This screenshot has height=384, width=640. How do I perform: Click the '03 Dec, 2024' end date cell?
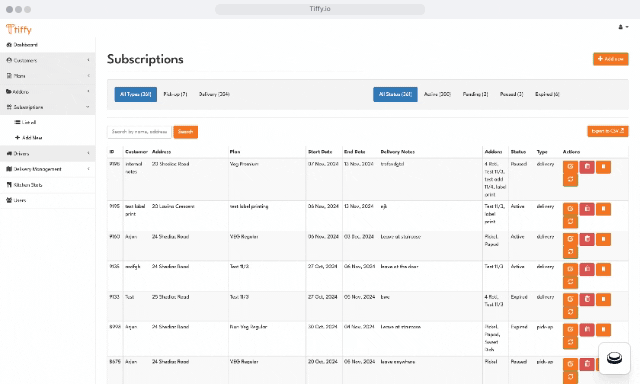tap(359, 237)
